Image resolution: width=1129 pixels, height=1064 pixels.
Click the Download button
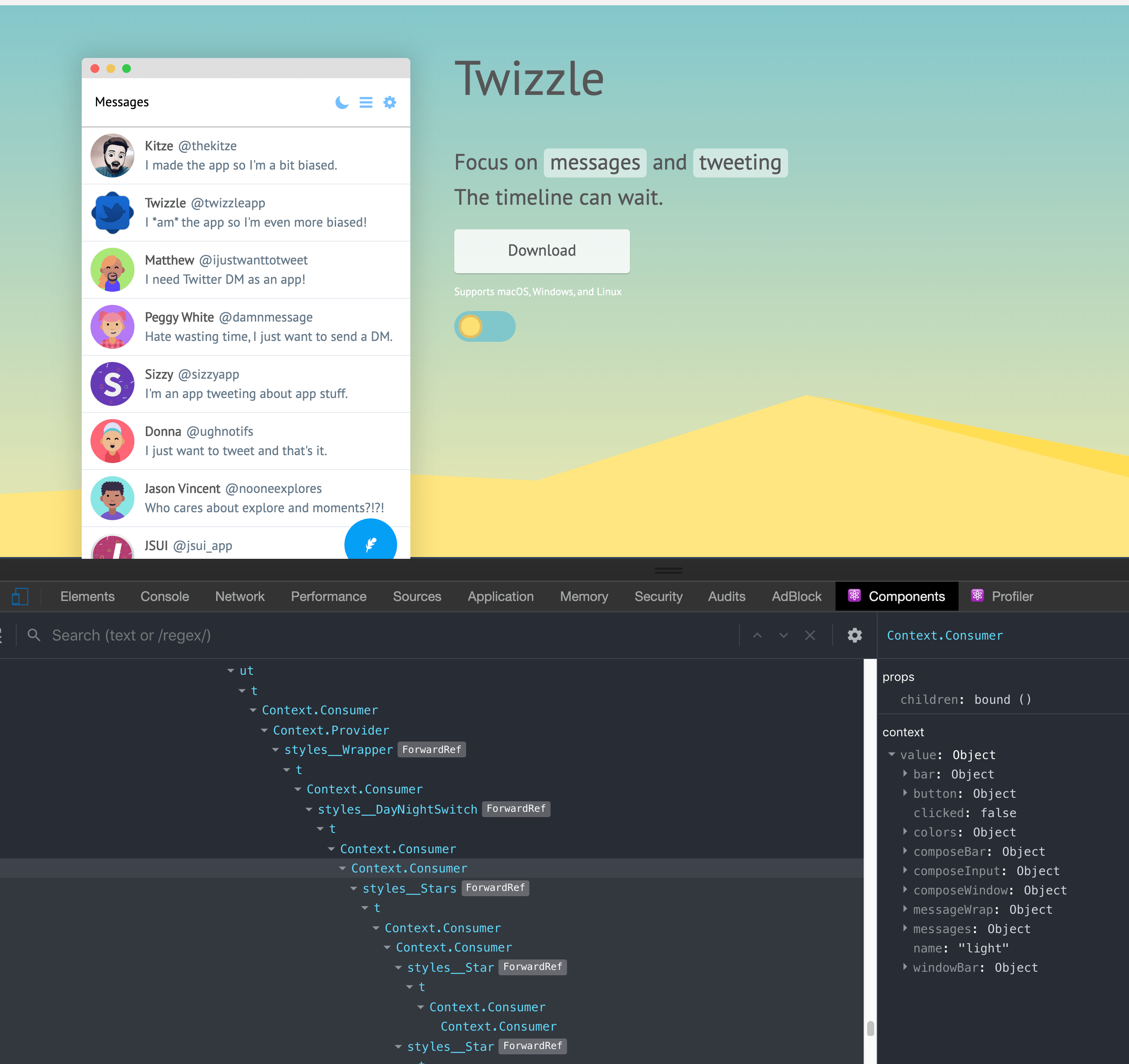click(542, 250)
